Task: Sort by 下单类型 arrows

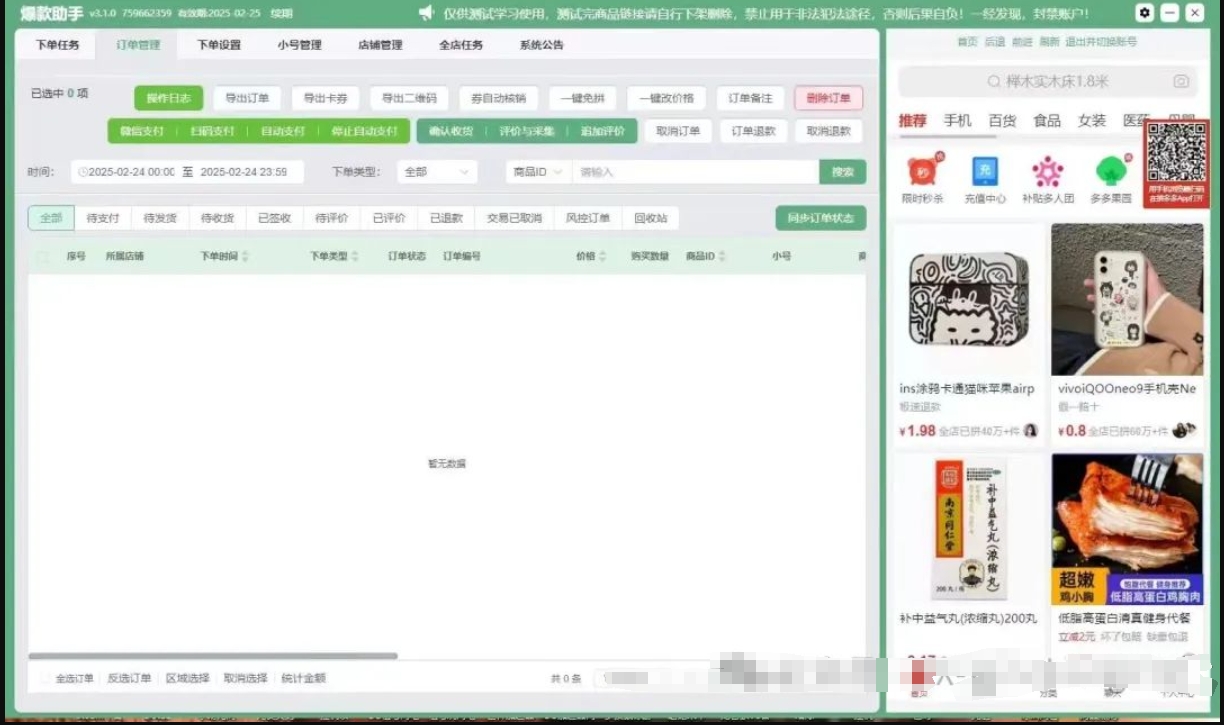Action: point(355,257)
